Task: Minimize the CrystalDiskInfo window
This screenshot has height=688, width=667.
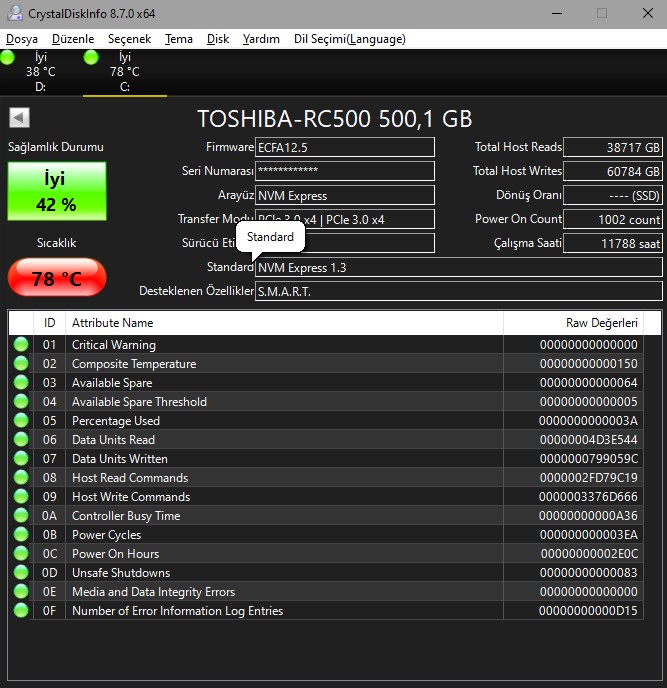Action: 557,13
